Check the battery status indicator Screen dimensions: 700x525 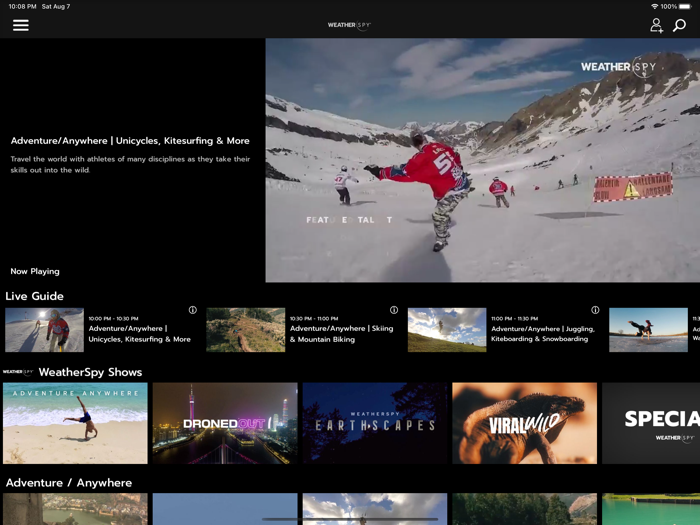click(684, 7)
